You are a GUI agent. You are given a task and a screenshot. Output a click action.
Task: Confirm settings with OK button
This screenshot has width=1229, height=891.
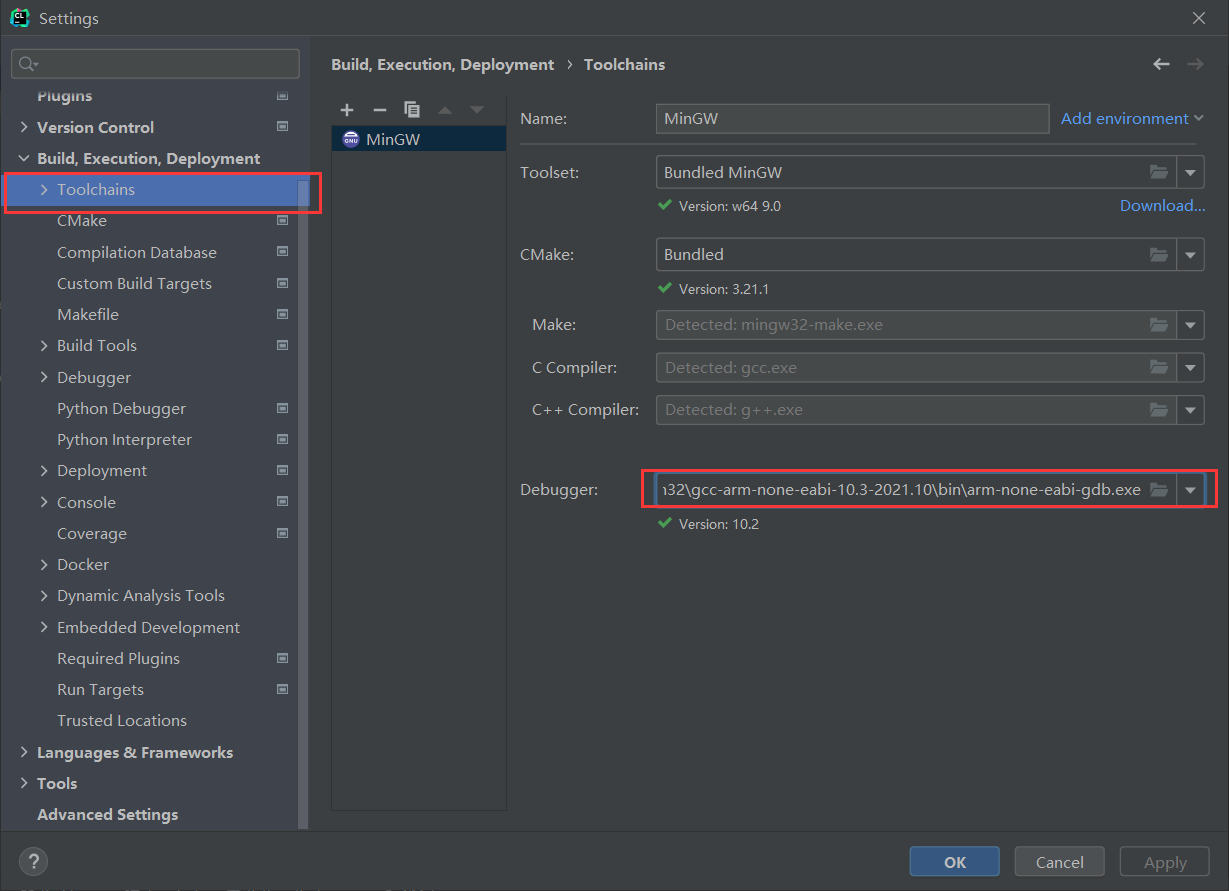point(954,862)
